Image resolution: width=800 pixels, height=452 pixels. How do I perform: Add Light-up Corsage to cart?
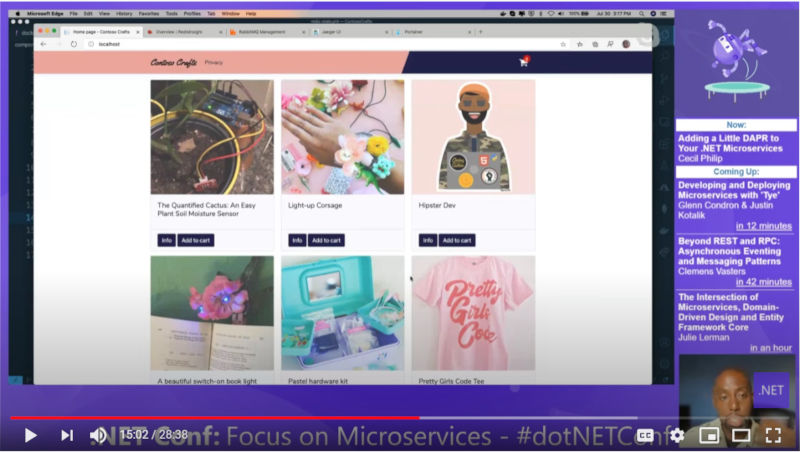327,240
